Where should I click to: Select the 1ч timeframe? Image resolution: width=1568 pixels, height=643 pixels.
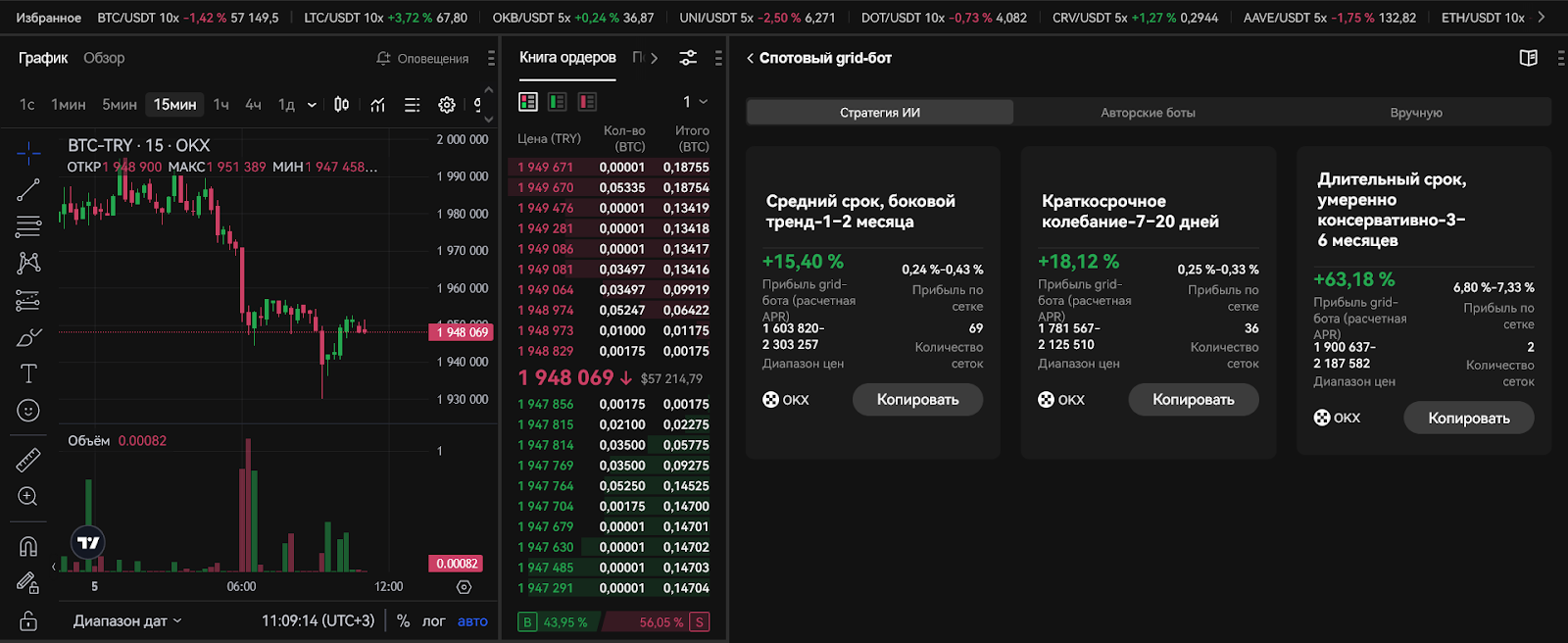point(221,104)
